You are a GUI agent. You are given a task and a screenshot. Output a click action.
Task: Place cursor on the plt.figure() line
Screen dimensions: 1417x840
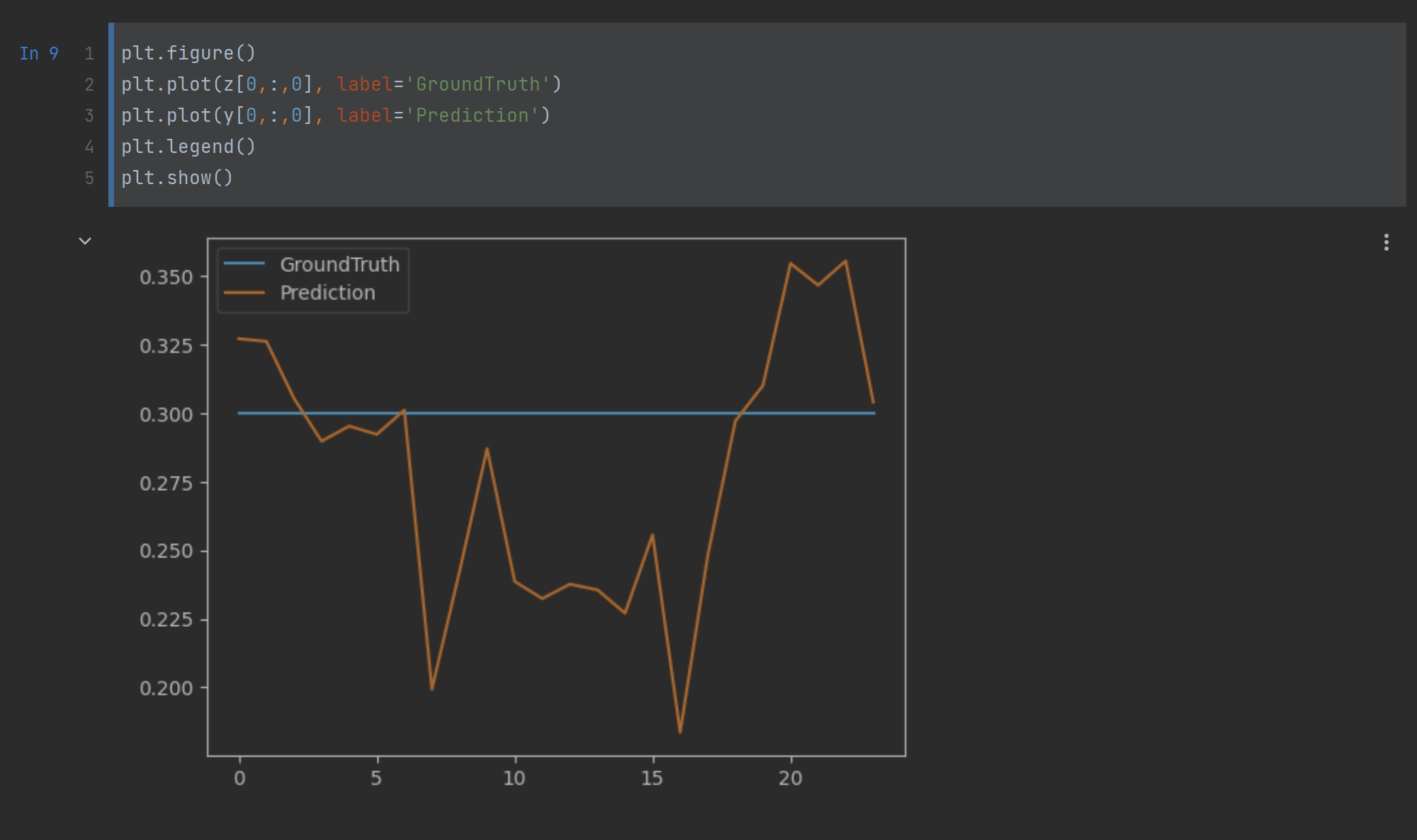click(x=188, y=52)
